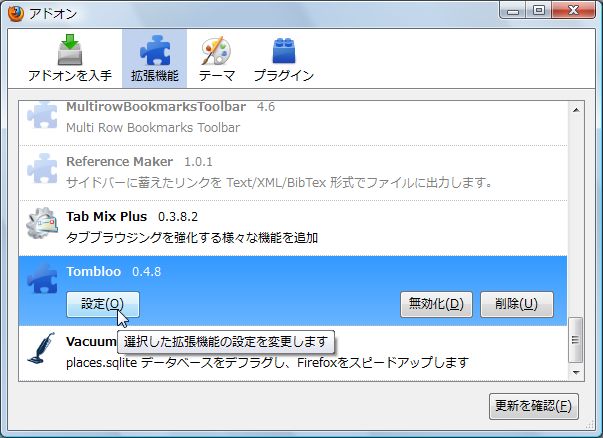Open the テーマ (Themes) palette tab
Viewport: 603px width, 438px height.
217,58
